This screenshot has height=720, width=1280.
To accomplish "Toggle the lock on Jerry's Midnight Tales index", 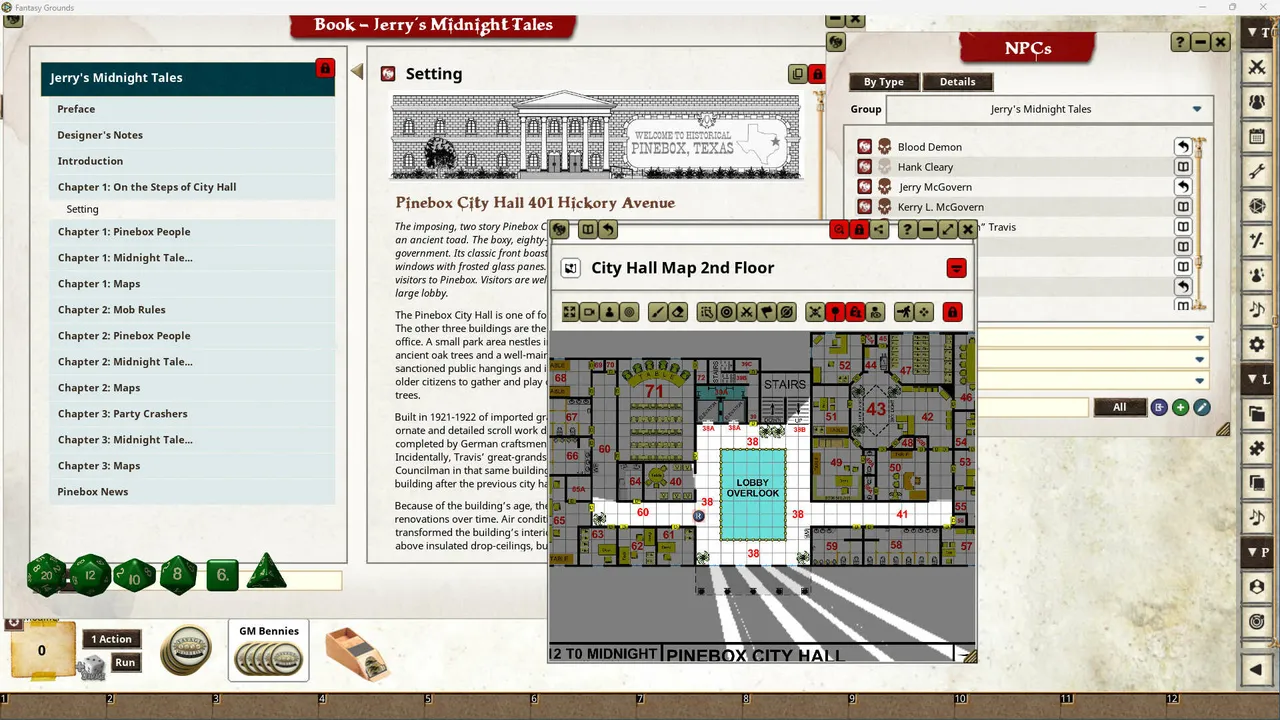I will tap(324, 68).
